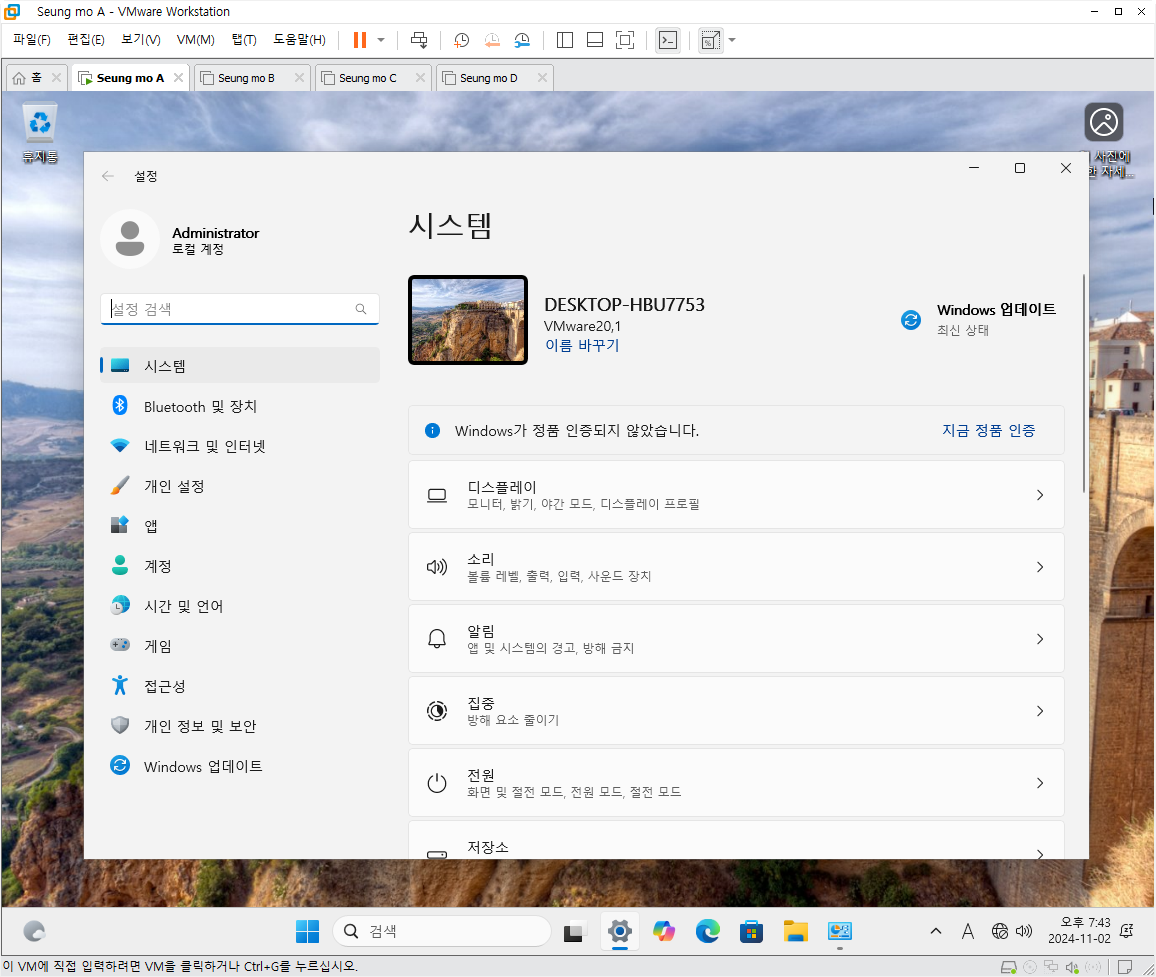This screenshot has width=1156, height=977.
Task: Click the 지금 정품 인증 link
Action: 989,431
